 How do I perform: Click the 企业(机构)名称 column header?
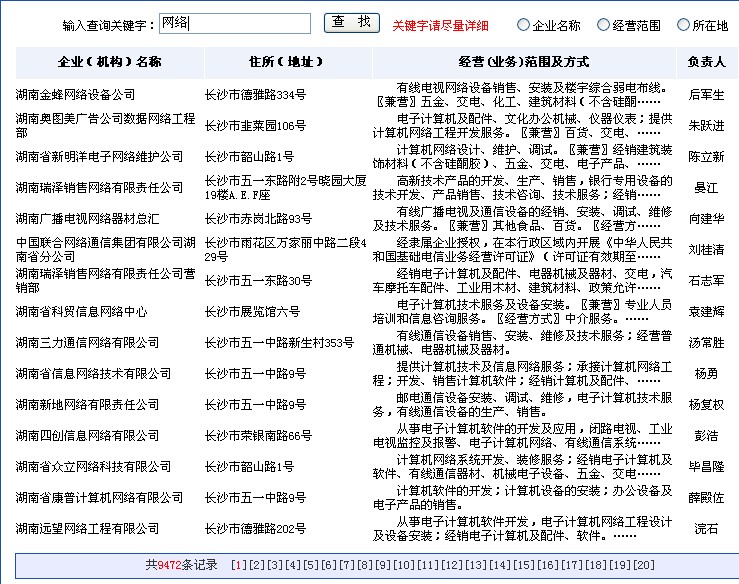point(109,62)
